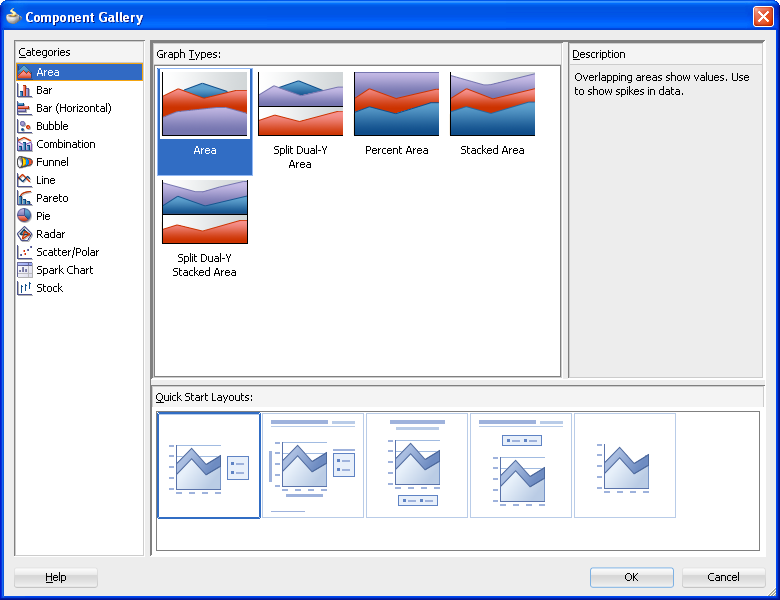Click the 'Scatter/Polar' label text
The width and height of the screenshot is (780, 600).
[x=68, y=252]
